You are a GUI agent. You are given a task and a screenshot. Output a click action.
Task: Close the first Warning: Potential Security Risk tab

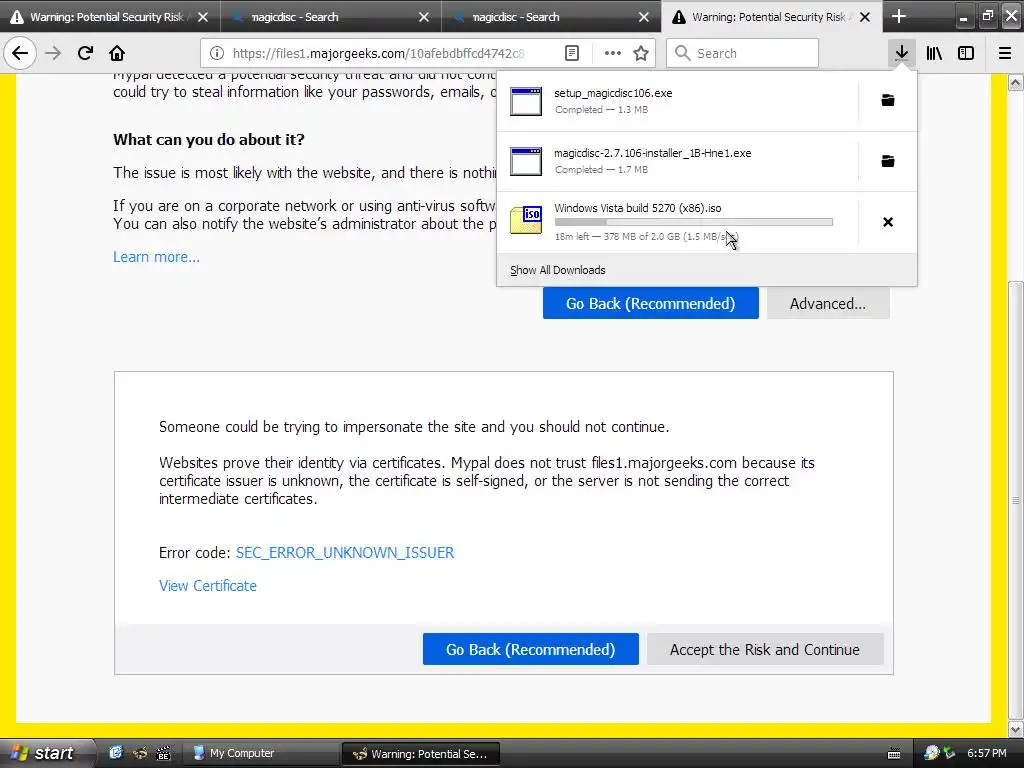pos(203,17)
